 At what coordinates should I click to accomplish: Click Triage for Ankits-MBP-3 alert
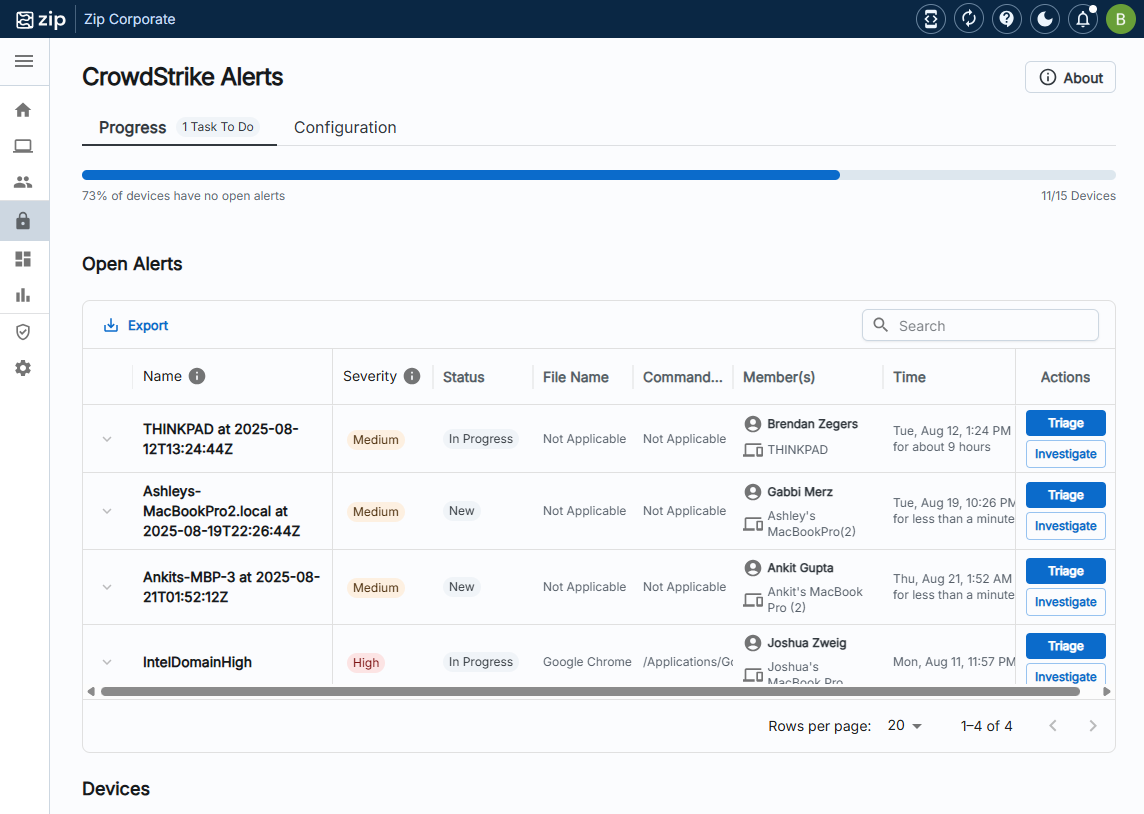[1065, 571]
